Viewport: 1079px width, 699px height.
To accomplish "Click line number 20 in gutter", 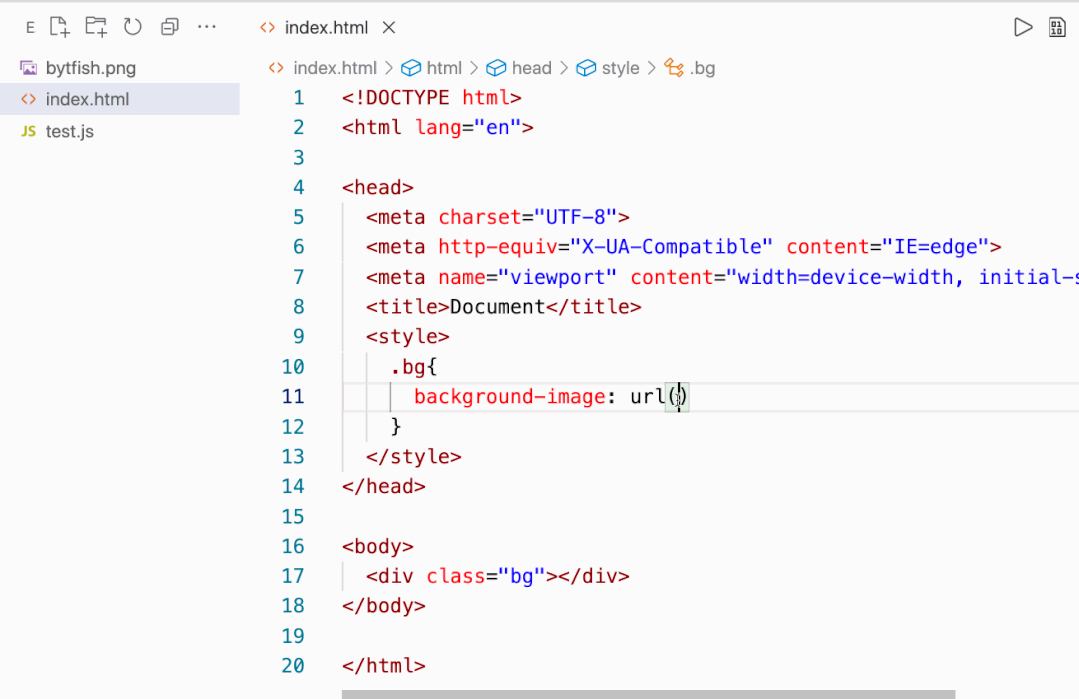I will pyautogui.click(x=292, y=666).
